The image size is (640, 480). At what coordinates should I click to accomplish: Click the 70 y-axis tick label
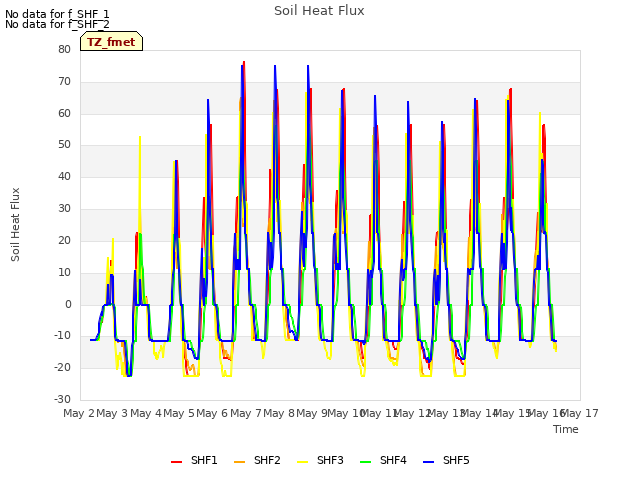point(64,82)
